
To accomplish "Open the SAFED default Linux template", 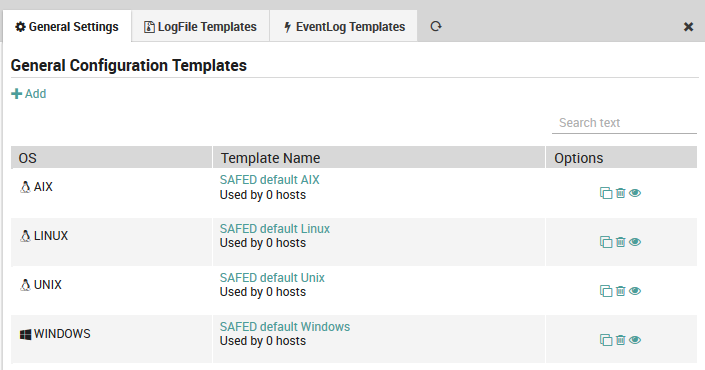I will (x=275, y=228).
